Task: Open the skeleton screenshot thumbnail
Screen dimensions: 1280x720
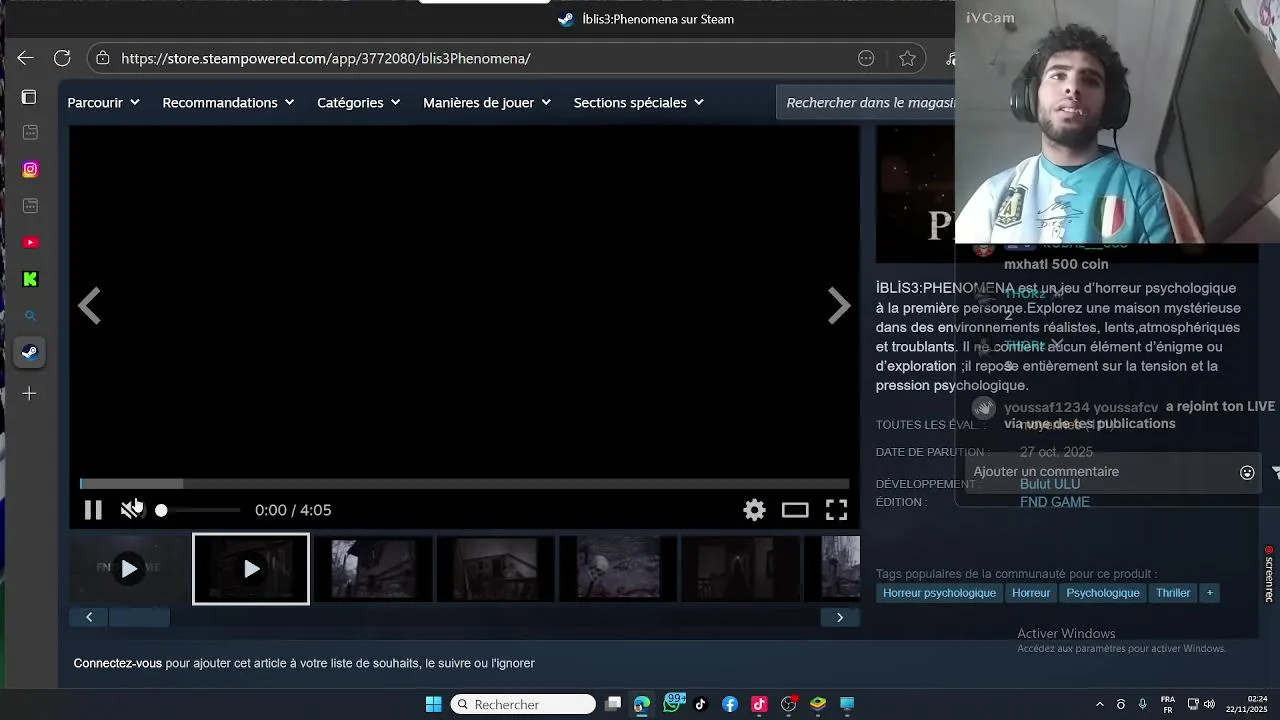Action: pos(617,569)
